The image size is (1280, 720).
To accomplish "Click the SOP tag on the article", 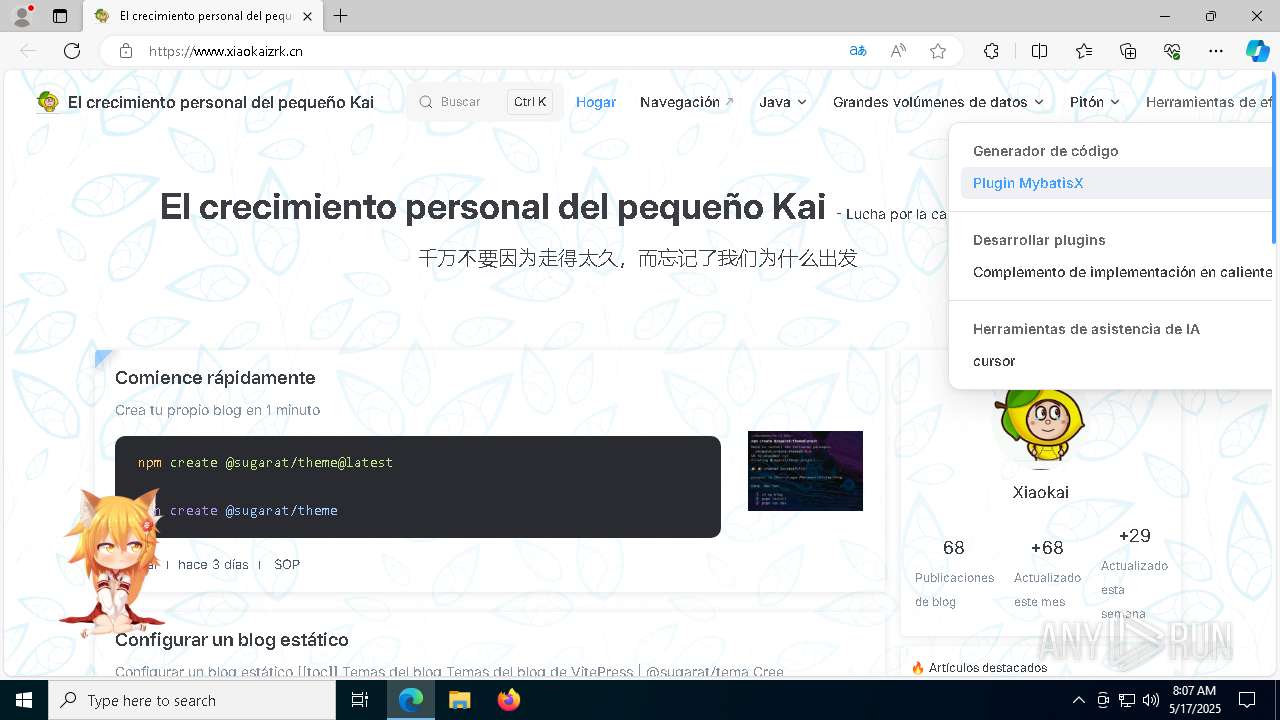I will click(287, 565).
